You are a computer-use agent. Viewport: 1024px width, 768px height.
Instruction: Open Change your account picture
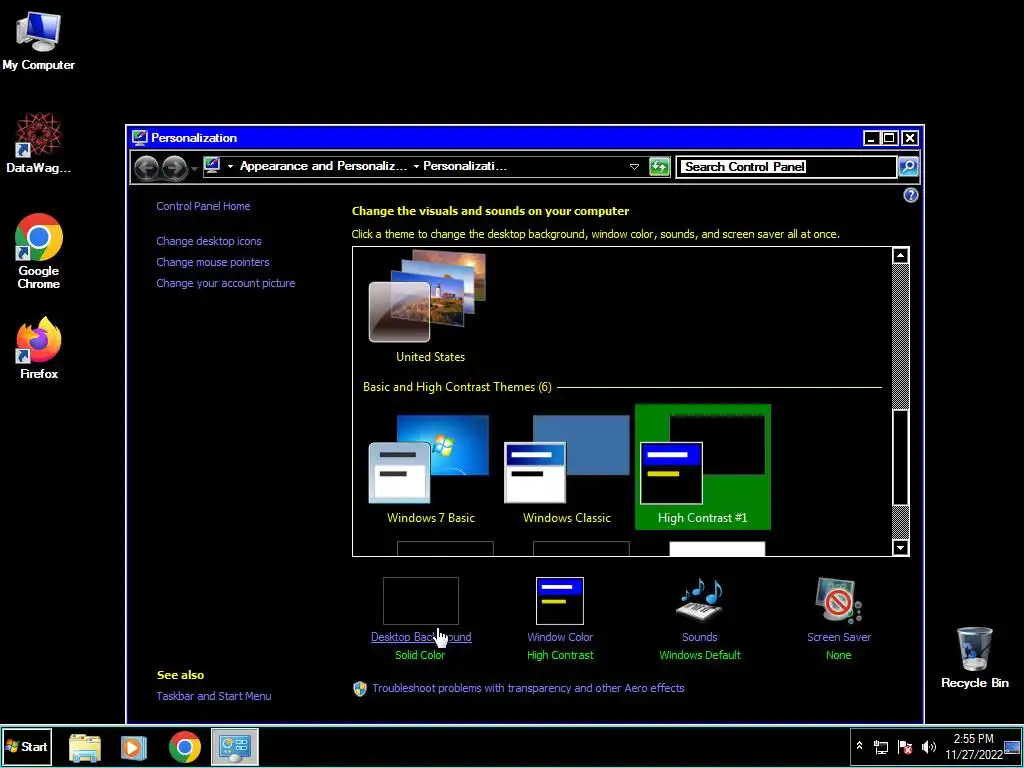pos(226,283)
